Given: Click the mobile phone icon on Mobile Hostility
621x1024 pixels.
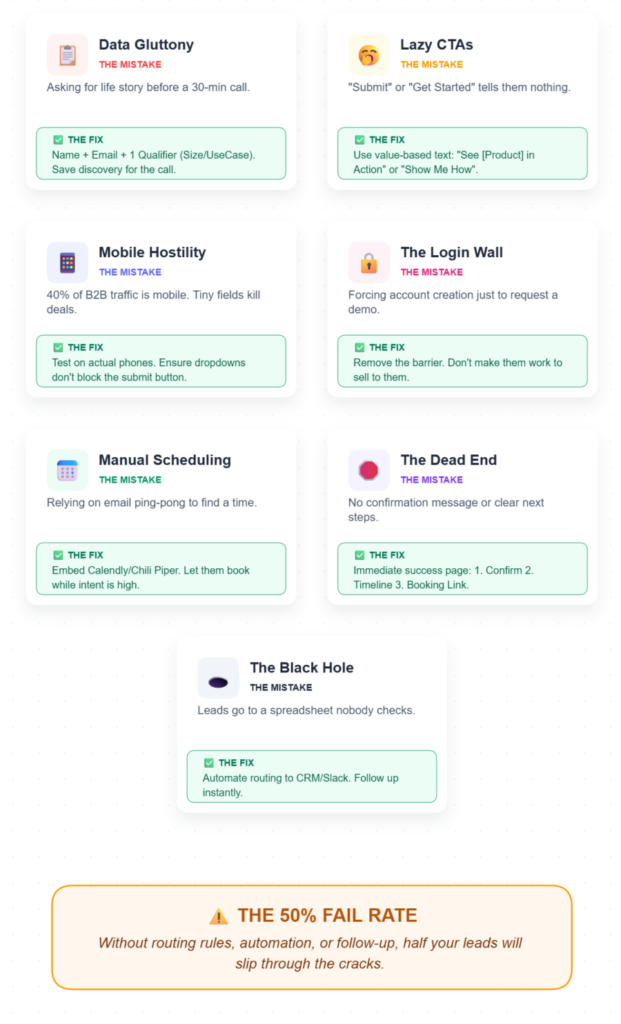Looking at the screenshot, I should click(67, 262).
